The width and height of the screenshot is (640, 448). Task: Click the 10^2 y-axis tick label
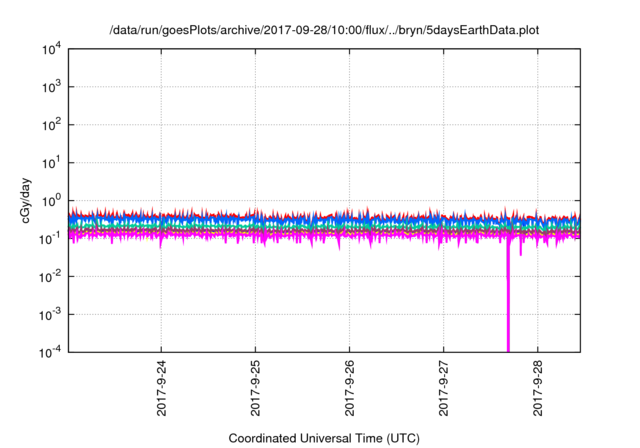51,125
